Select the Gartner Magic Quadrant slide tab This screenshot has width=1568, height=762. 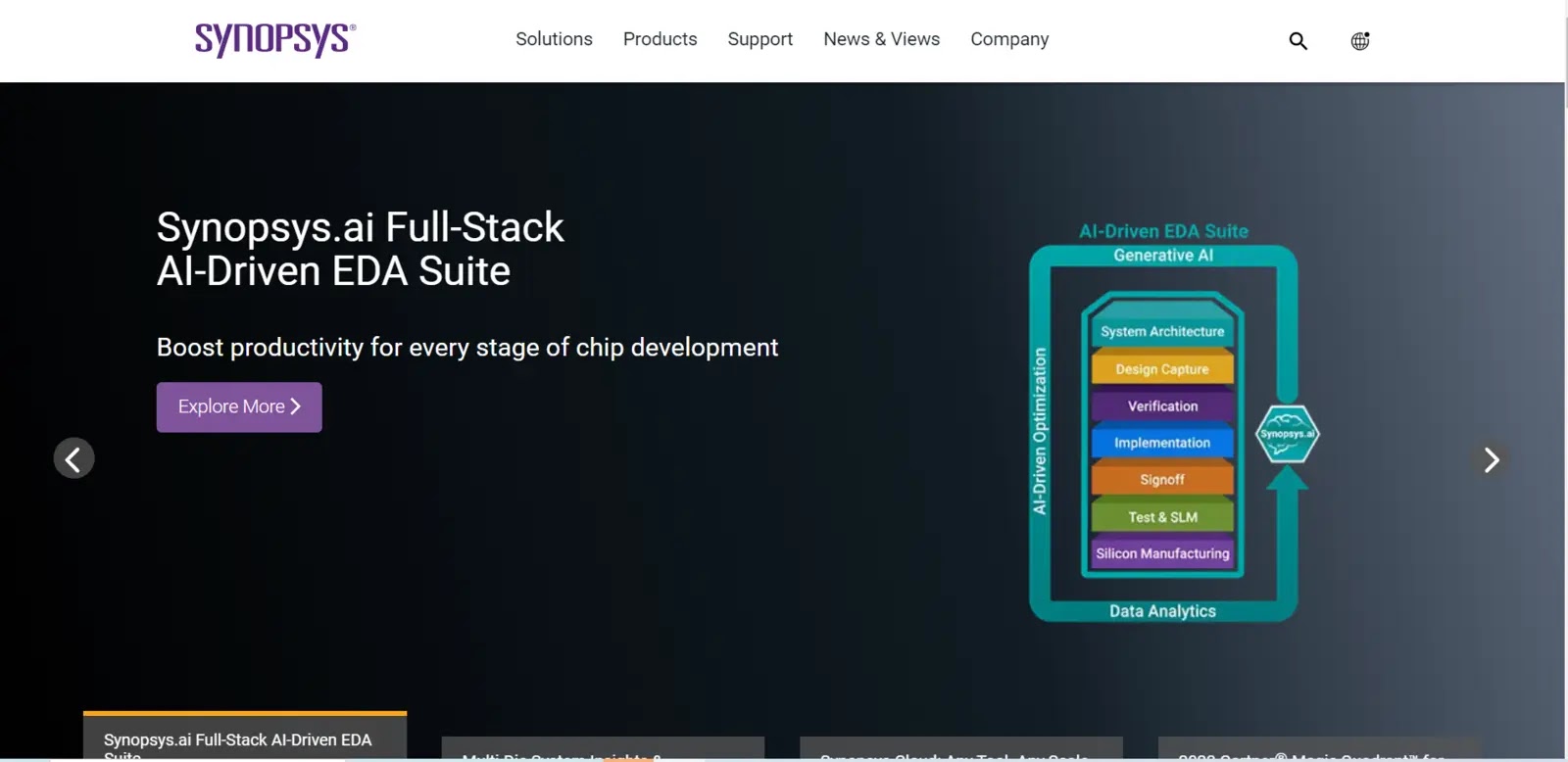point(1318,750)
